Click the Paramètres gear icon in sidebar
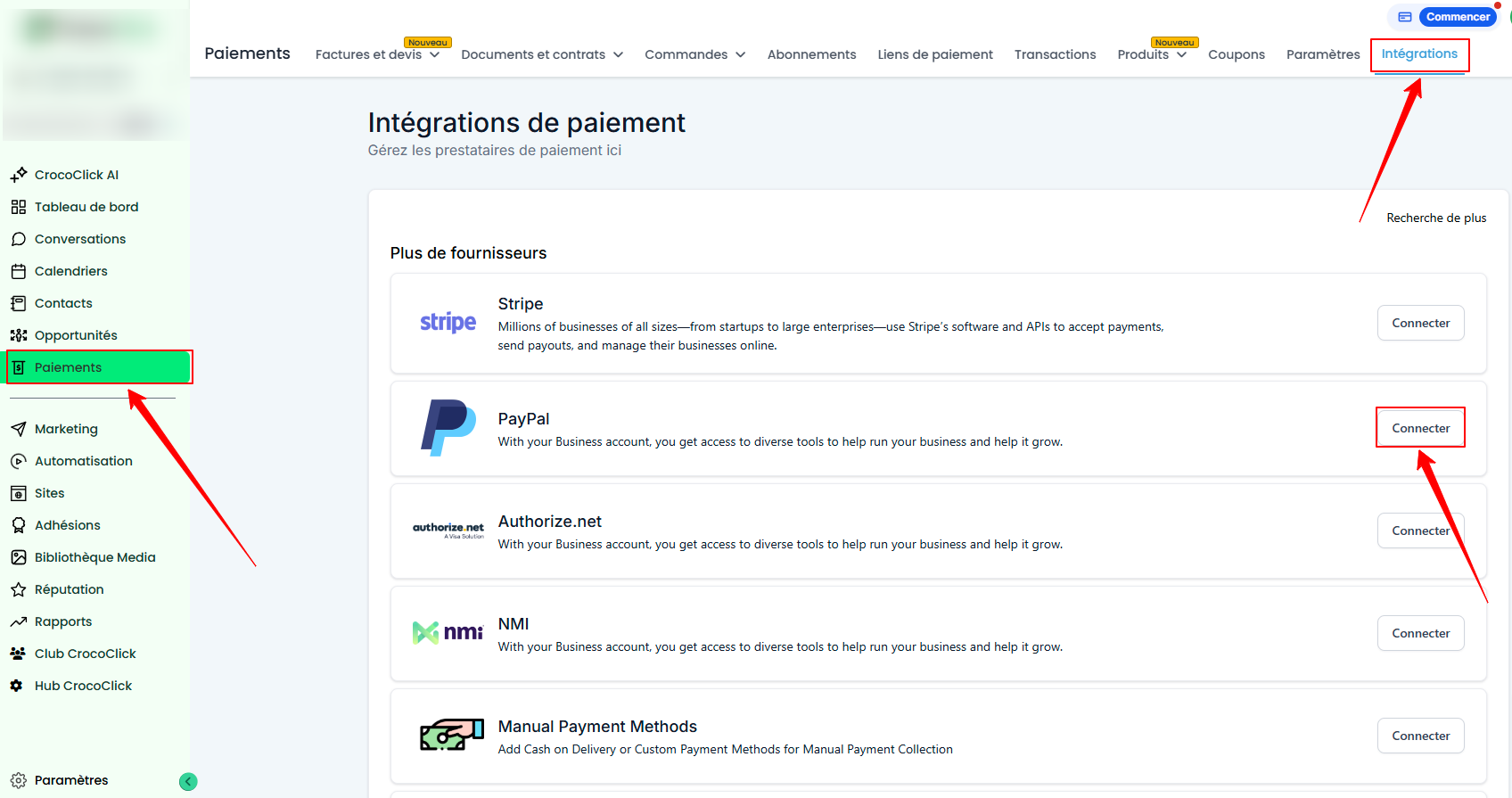 click(19, 780)
